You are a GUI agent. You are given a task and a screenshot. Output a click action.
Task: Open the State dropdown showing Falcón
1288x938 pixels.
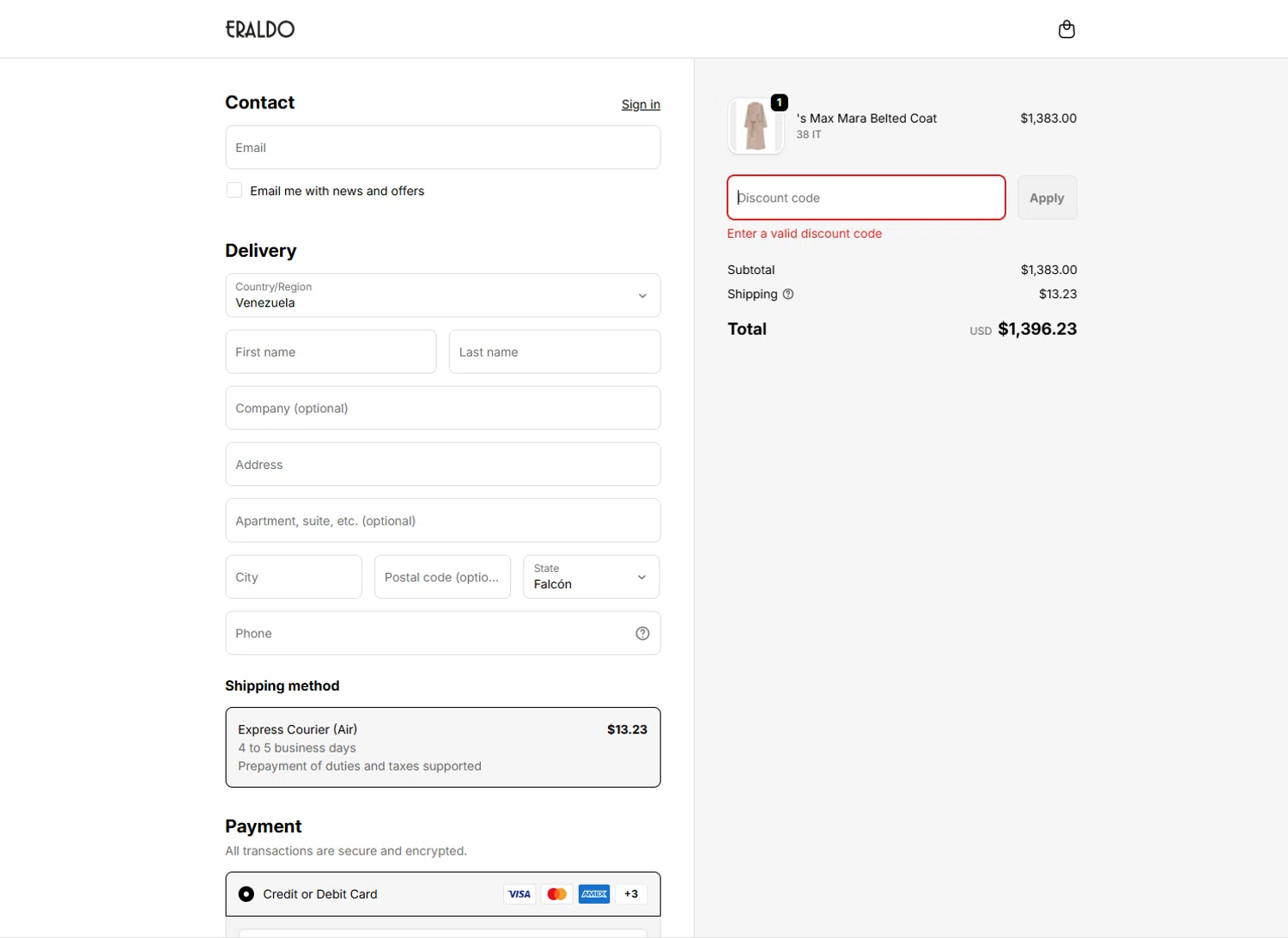tap(592, 576)
